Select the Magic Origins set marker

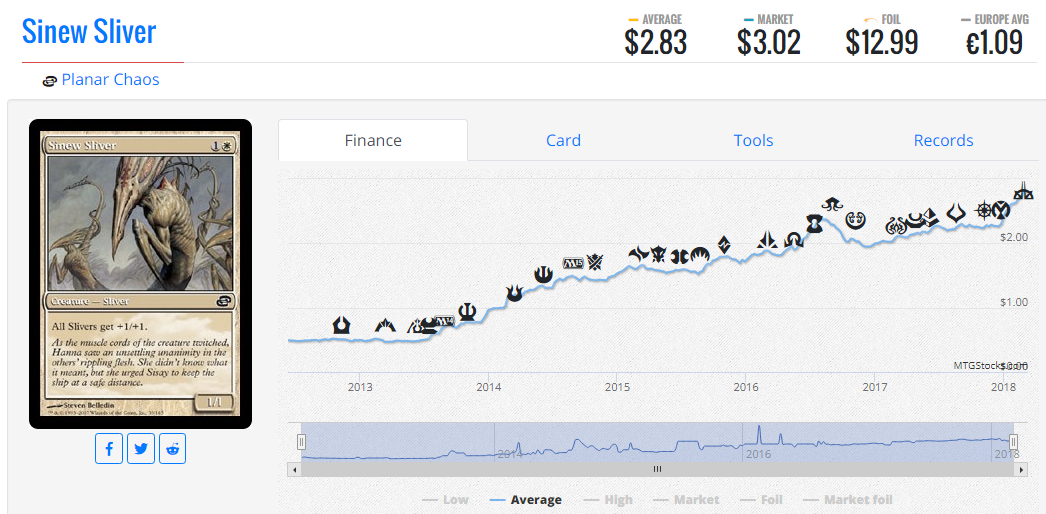click(x=699, y=254)
